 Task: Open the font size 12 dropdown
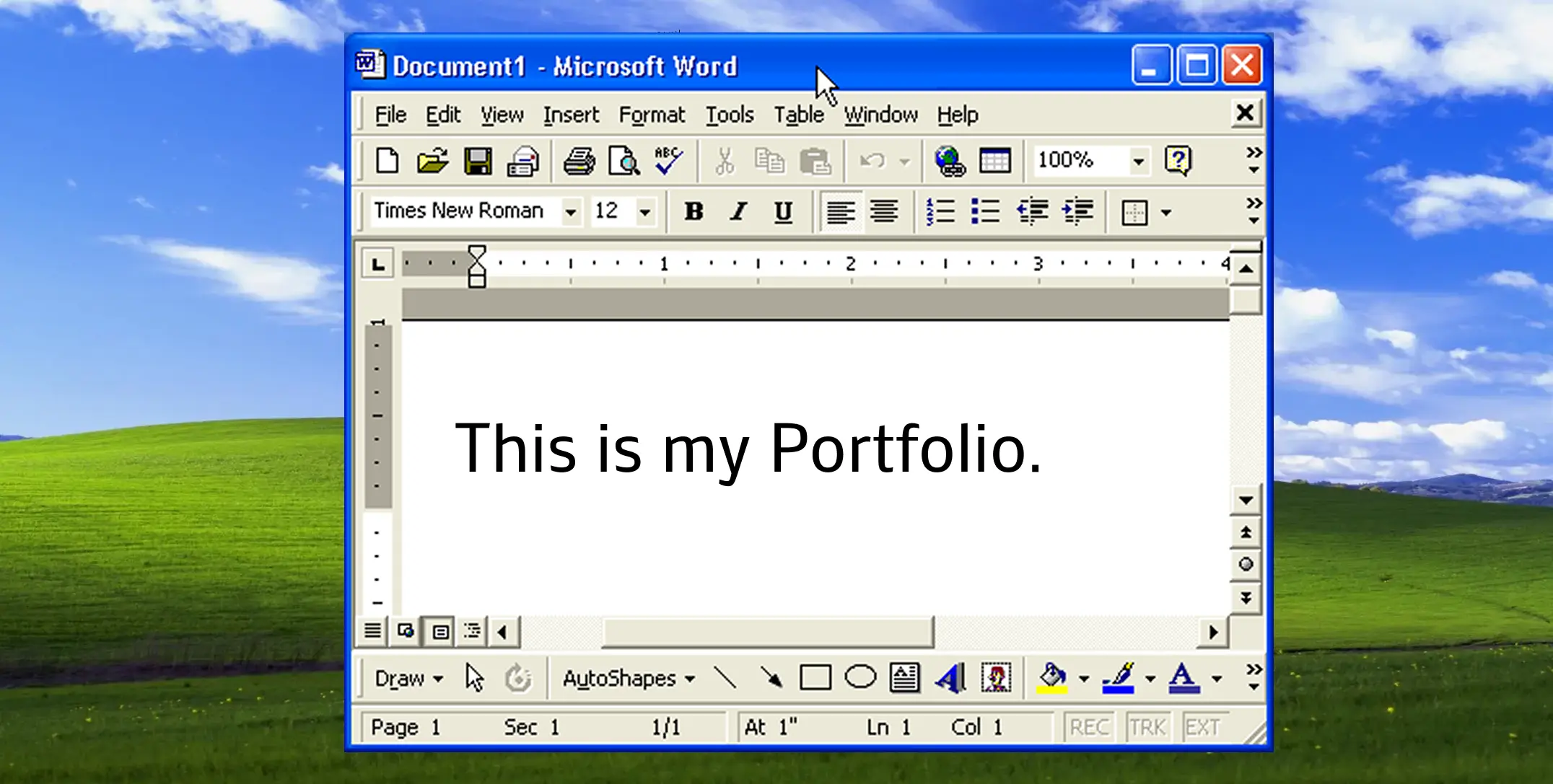point(645,212)
